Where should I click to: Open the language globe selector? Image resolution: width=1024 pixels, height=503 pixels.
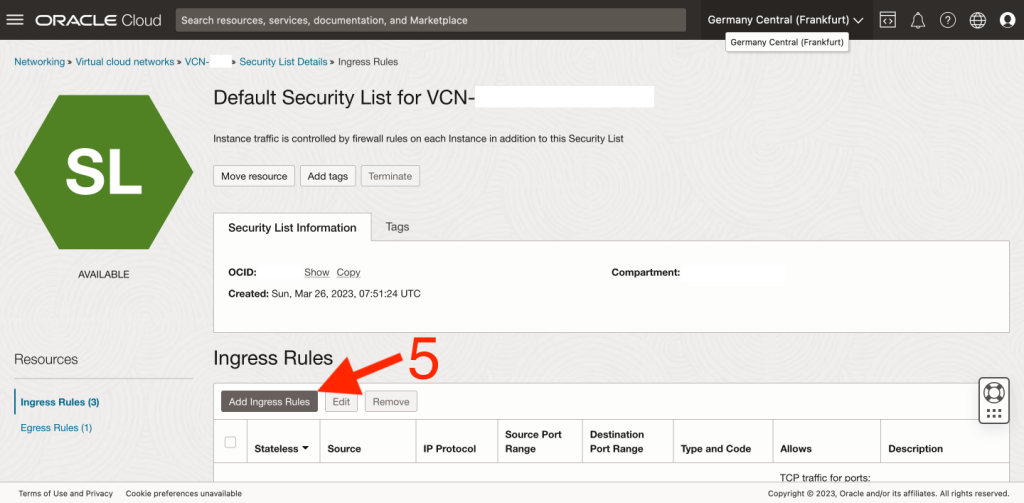[978, 20]
